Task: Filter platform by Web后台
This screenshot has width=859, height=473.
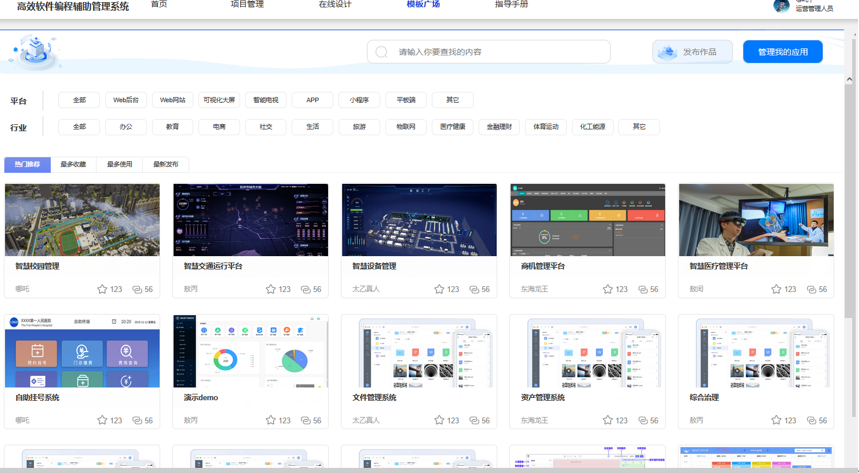Action: pos(126,100)
